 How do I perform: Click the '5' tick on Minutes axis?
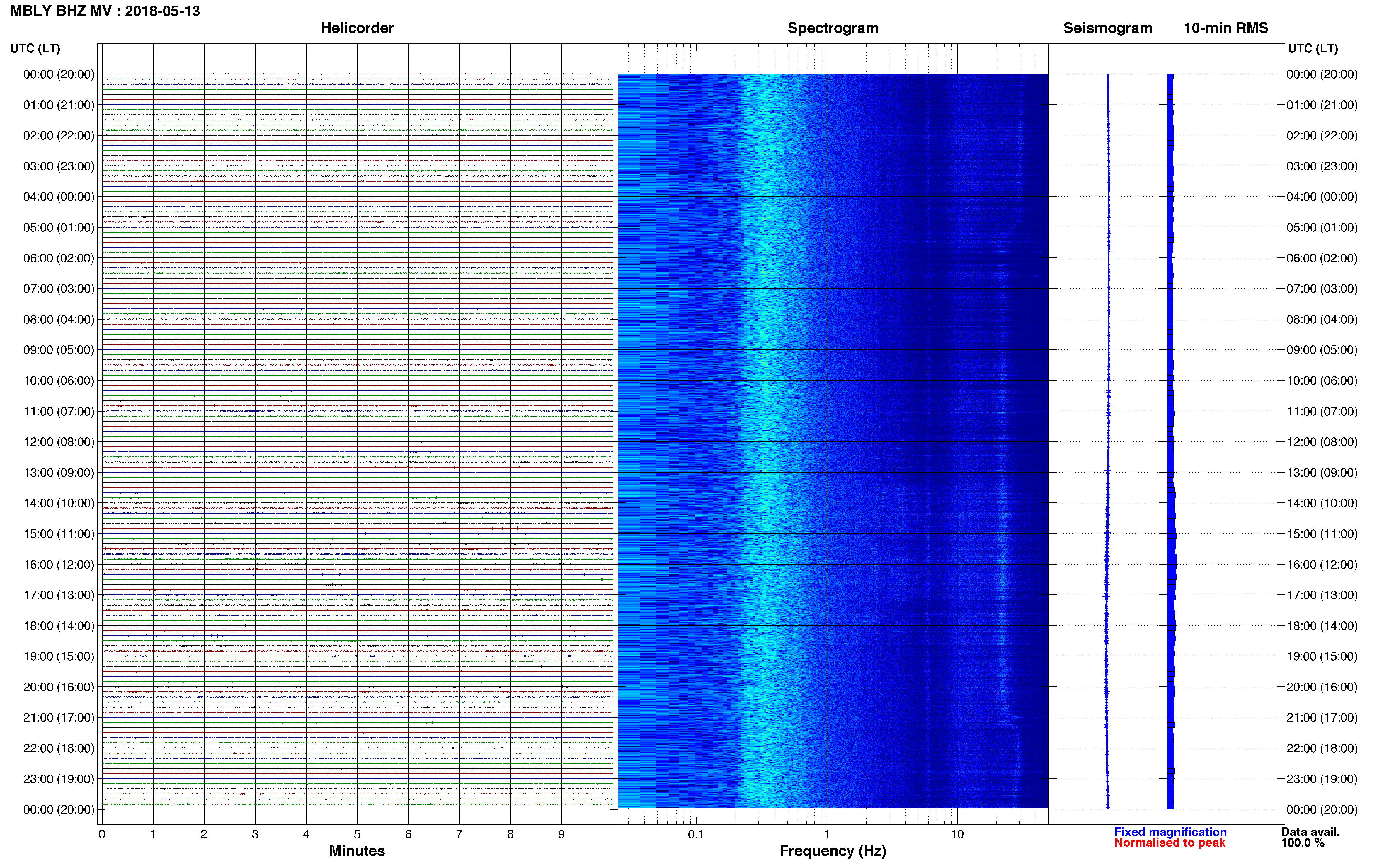(357, 834)
